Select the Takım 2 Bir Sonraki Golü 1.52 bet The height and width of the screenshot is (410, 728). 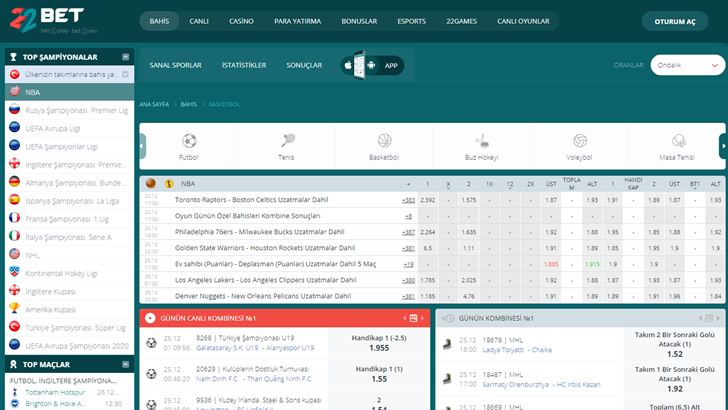(x=675, y=345)
